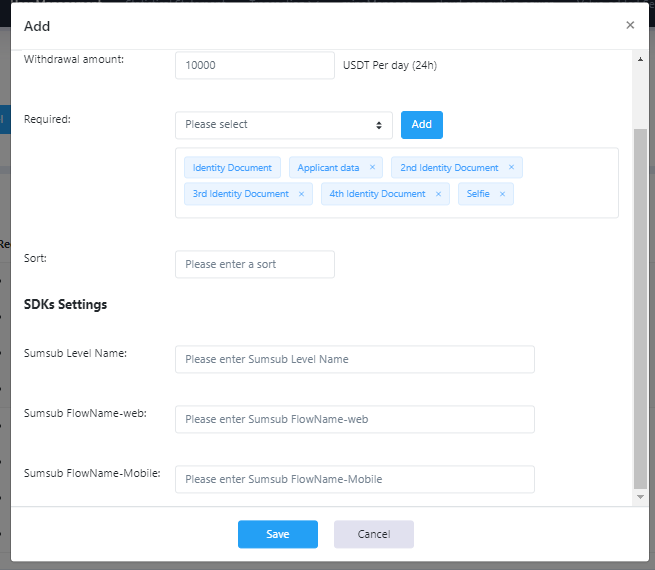The width and height of the screenshot is (655, 570).
Task: Click the Sort input field
Action: [x=255, y=264]
